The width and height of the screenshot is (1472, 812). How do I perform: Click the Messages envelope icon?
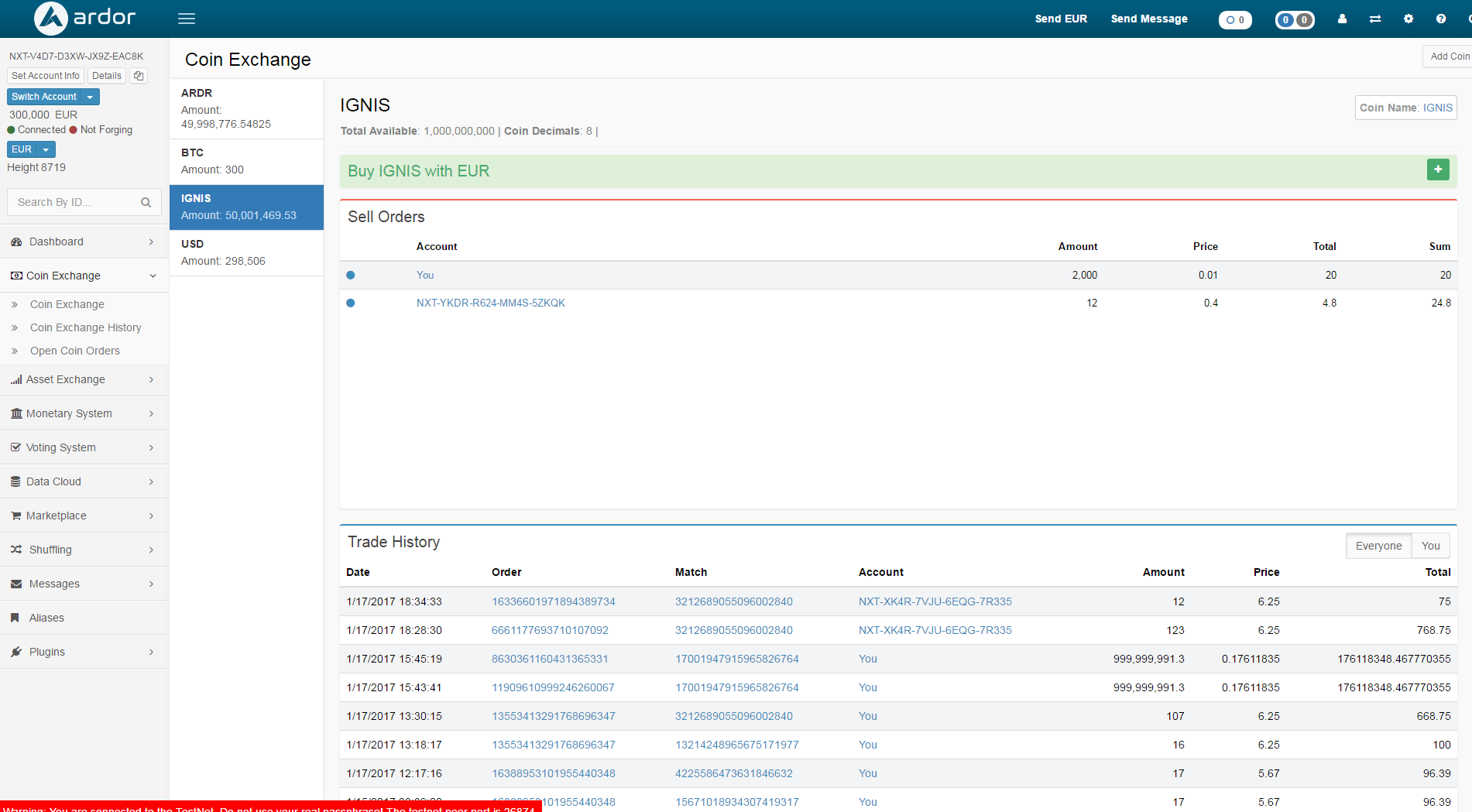pyautogui.click(x=16, y=584)
